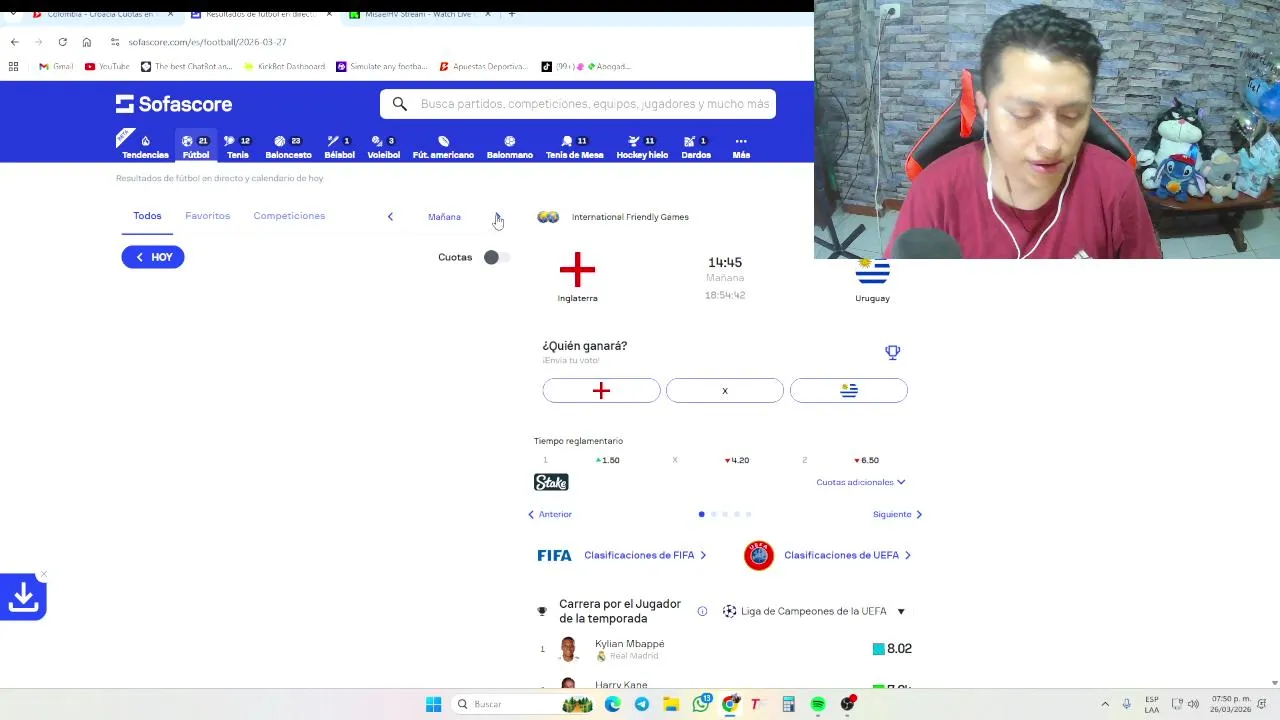1280x720 pixels.
Task: Reload the browser page
Action: (62, 42)
